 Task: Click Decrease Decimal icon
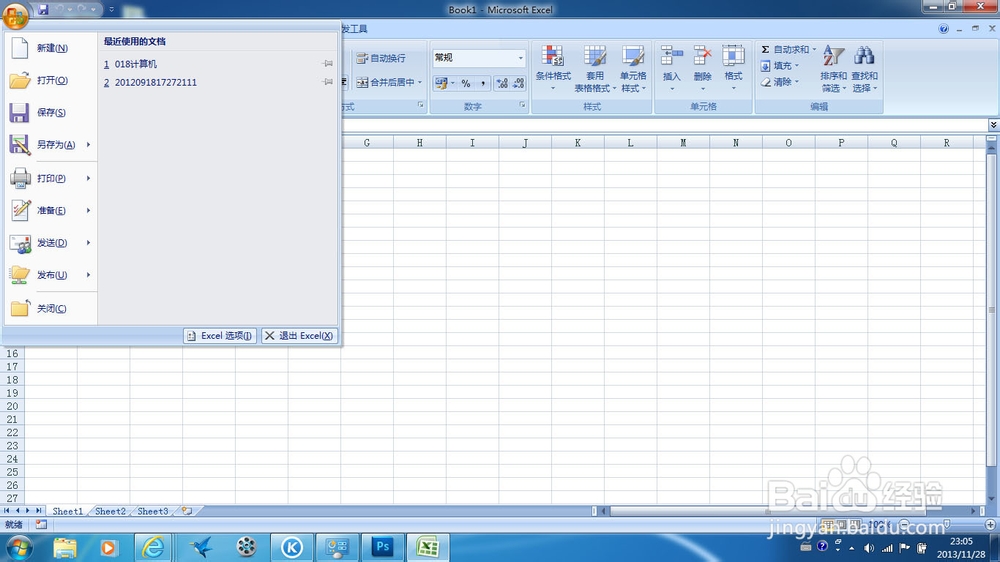tap(518, 83)
